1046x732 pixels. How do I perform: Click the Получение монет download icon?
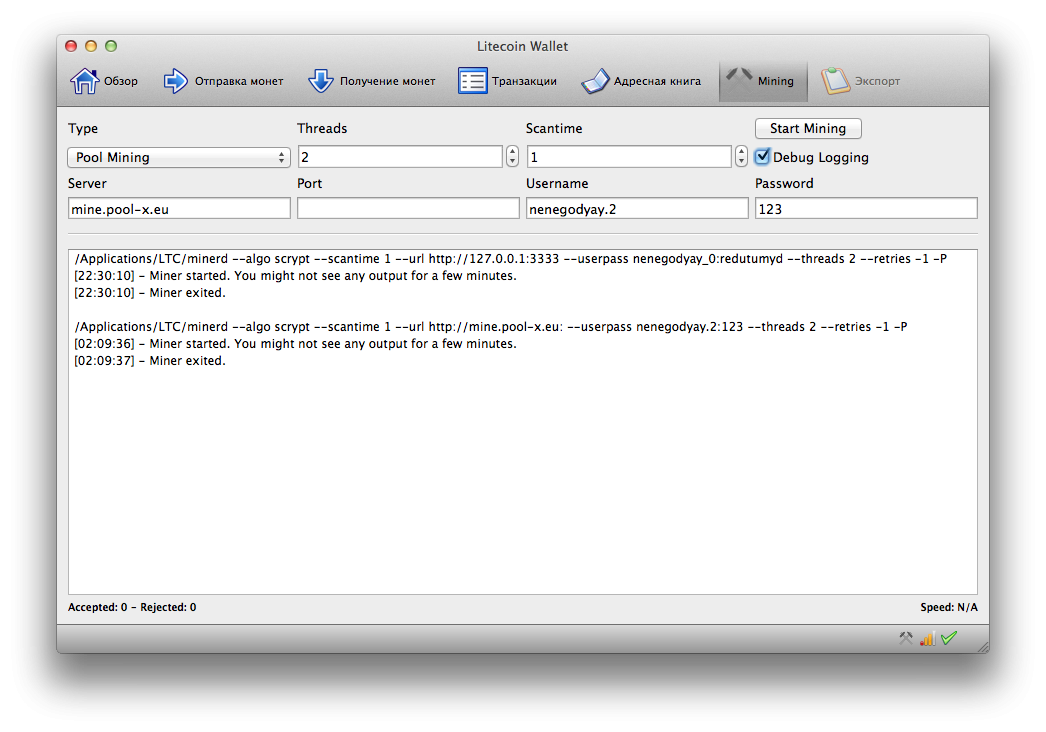click(x=321, y=81)
